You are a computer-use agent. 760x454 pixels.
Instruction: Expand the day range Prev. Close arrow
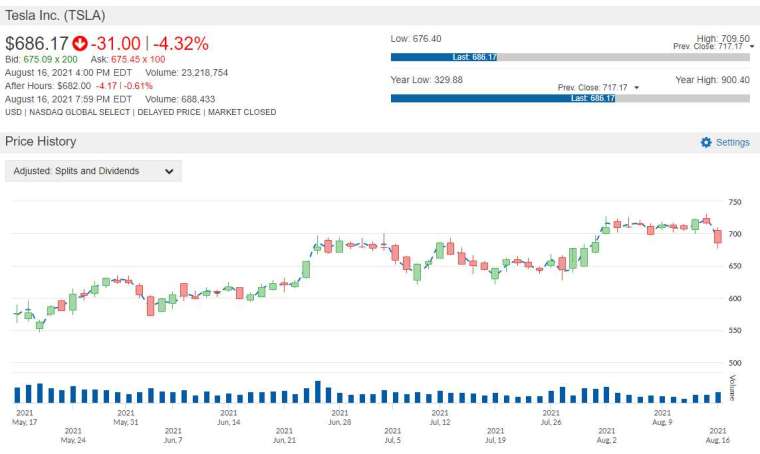point(751,47)
